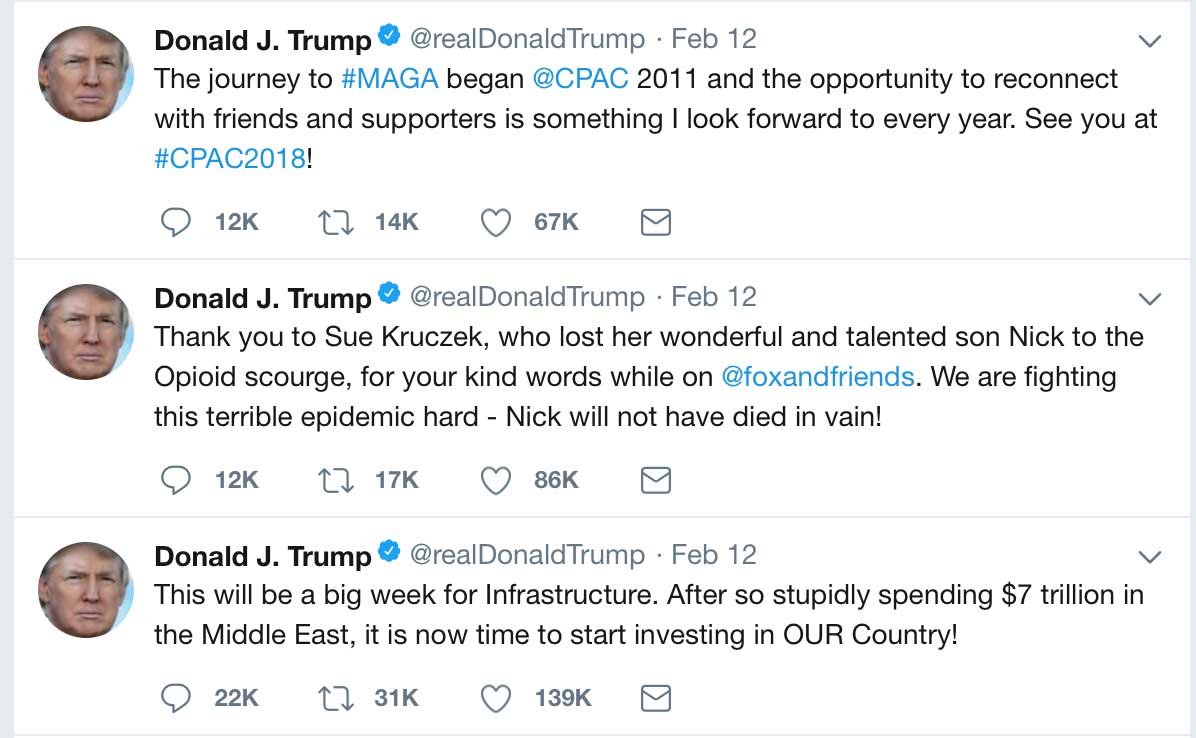Retweet the Opioid scourge tweet
1196x738 pixels.
pyautogui.click(x=336, y=480)
